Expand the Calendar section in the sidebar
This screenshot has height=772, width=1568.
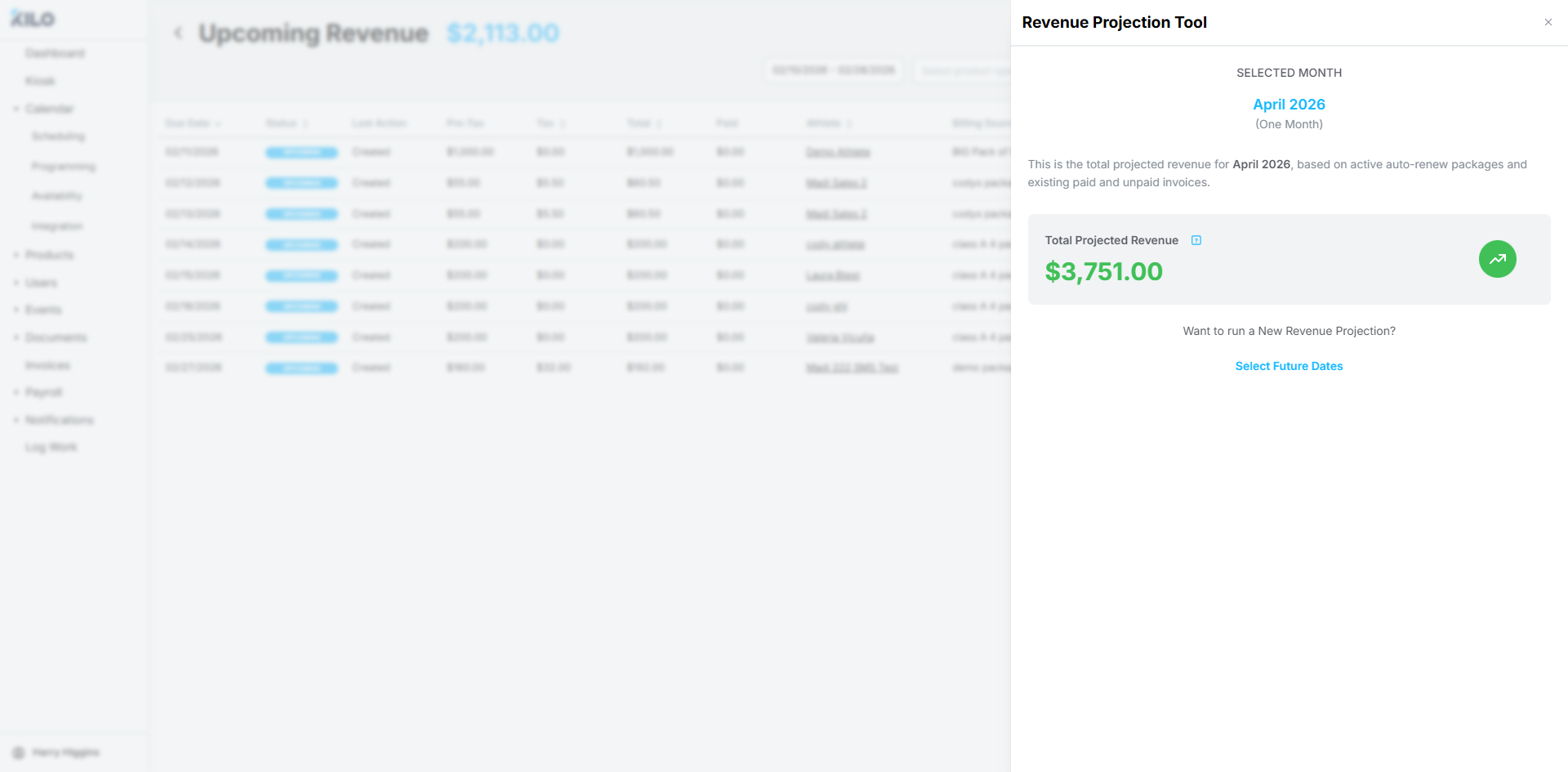tap(48, 109)
